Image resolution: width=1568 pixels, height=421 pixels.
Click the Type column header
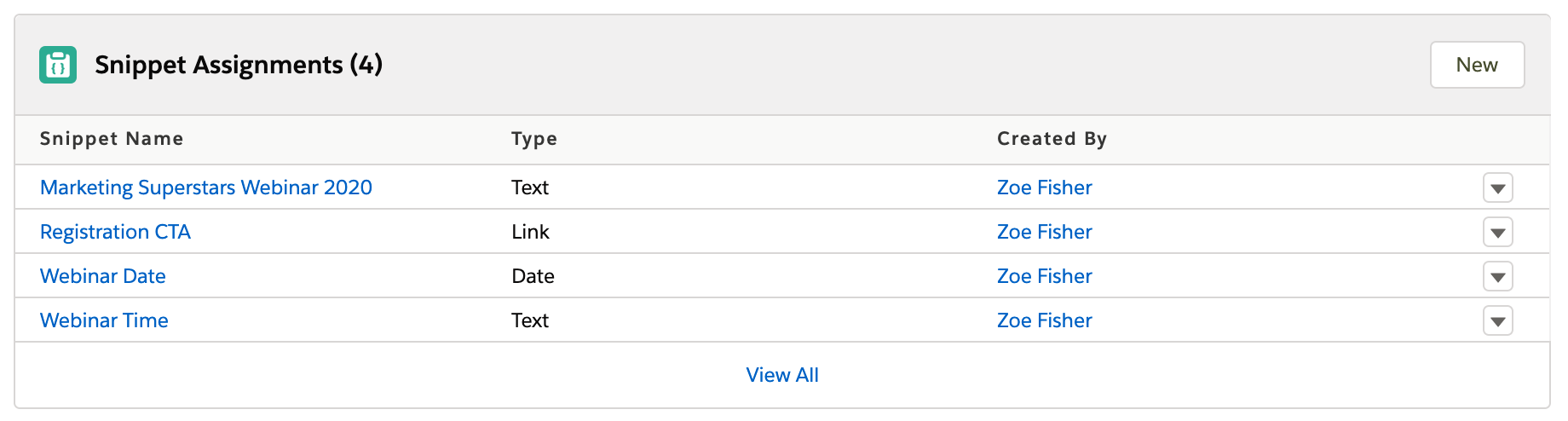click(x=534, y=139)
